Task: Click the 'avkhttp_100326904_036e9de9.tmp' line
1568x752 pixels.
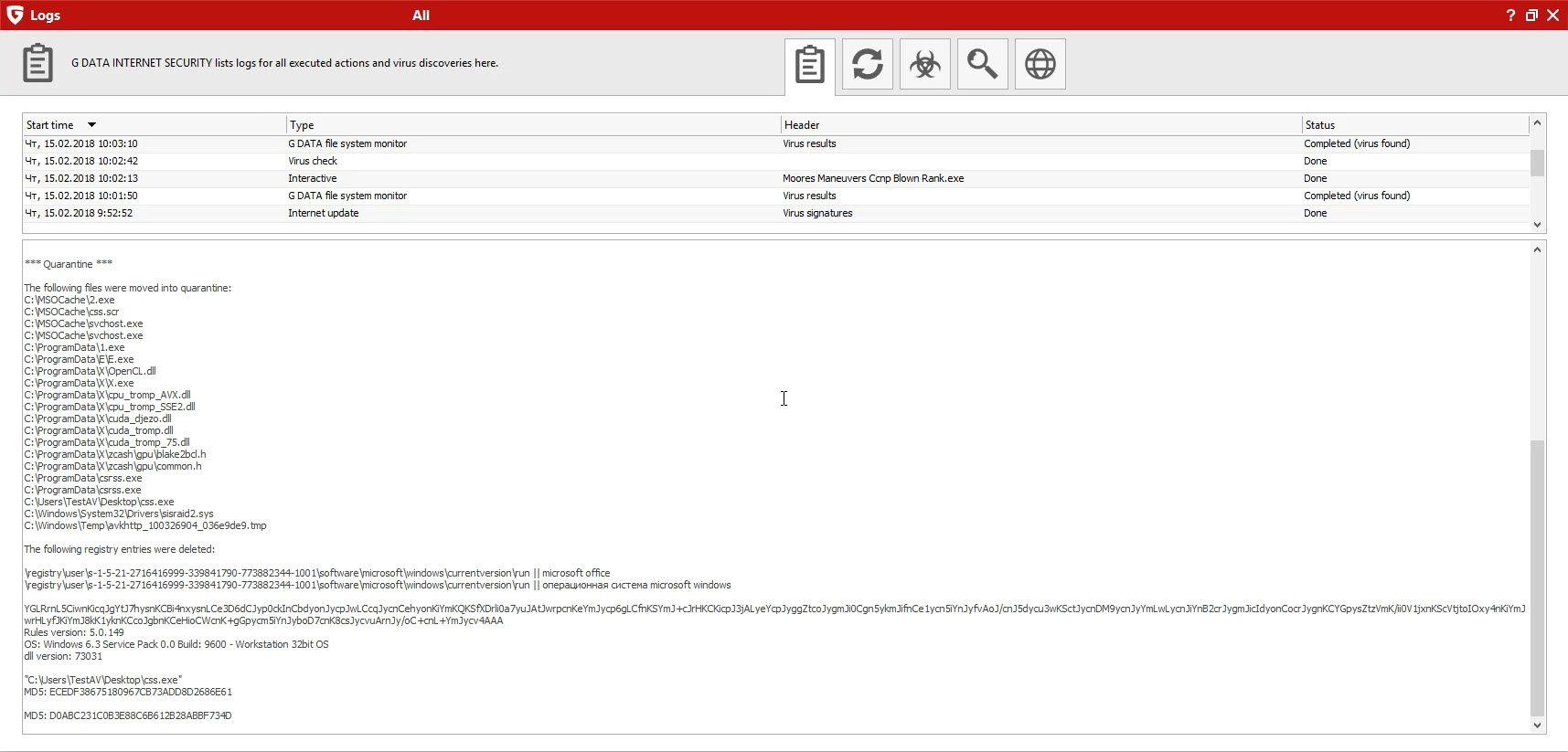Action: pyautogui.click(x=145, y=525)
